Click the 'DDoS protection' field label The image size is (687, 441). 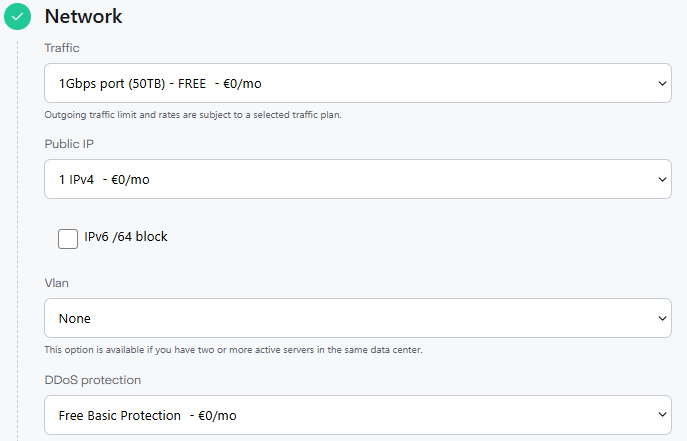[x=93, y=379]
